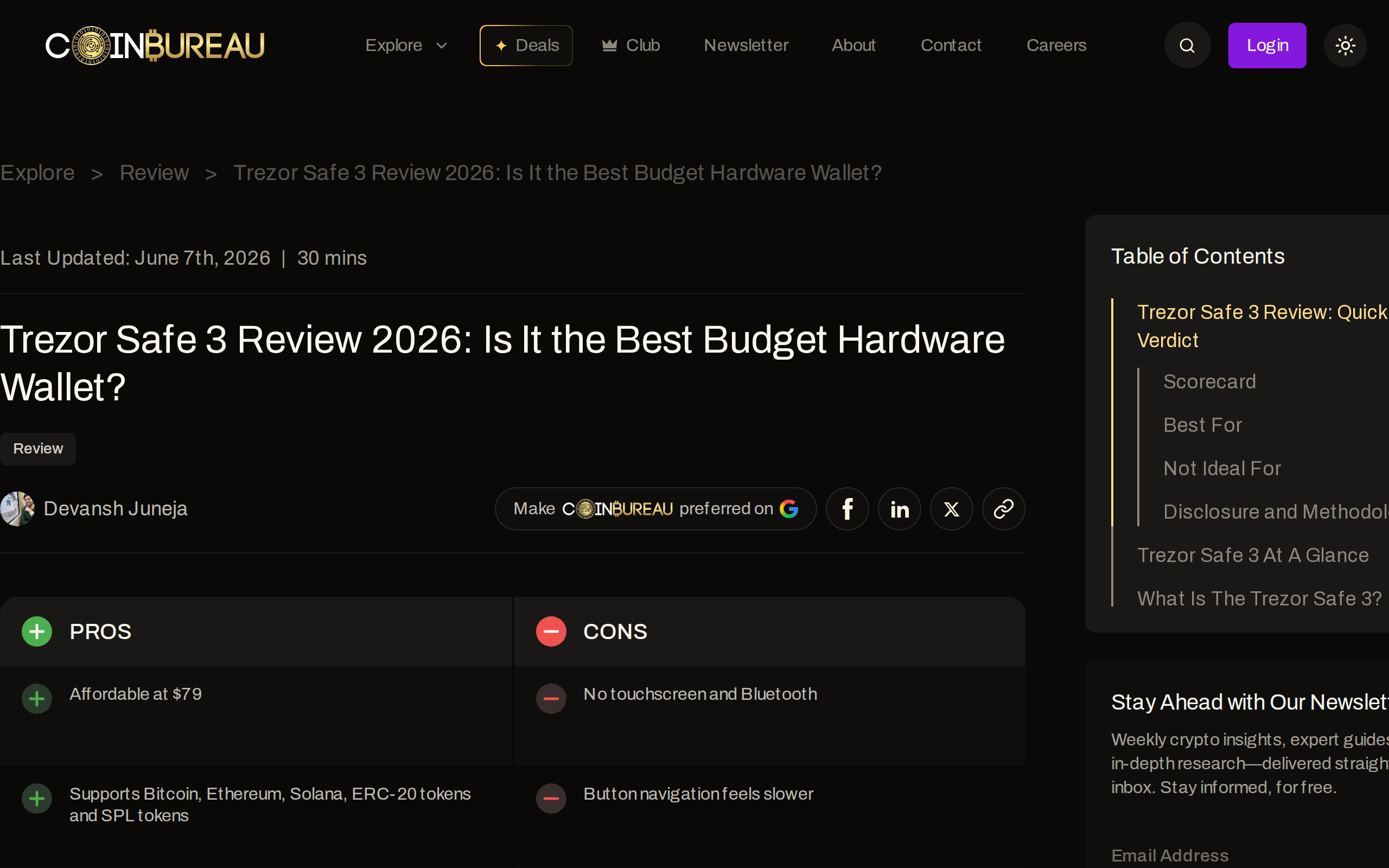Jump to What Is The Trezor Safe 3?

coord(1259,599)
